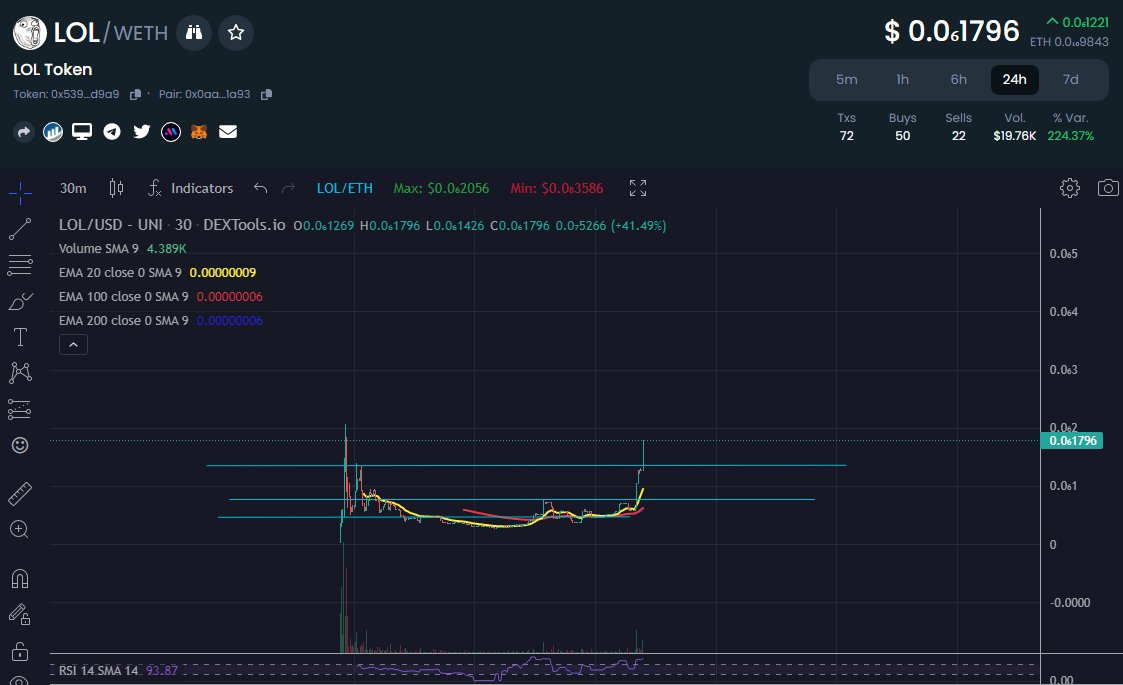The height and width of the screenshot is (685, 1123).
Task: Click the share arrow icon
Action: pos(24,132)
